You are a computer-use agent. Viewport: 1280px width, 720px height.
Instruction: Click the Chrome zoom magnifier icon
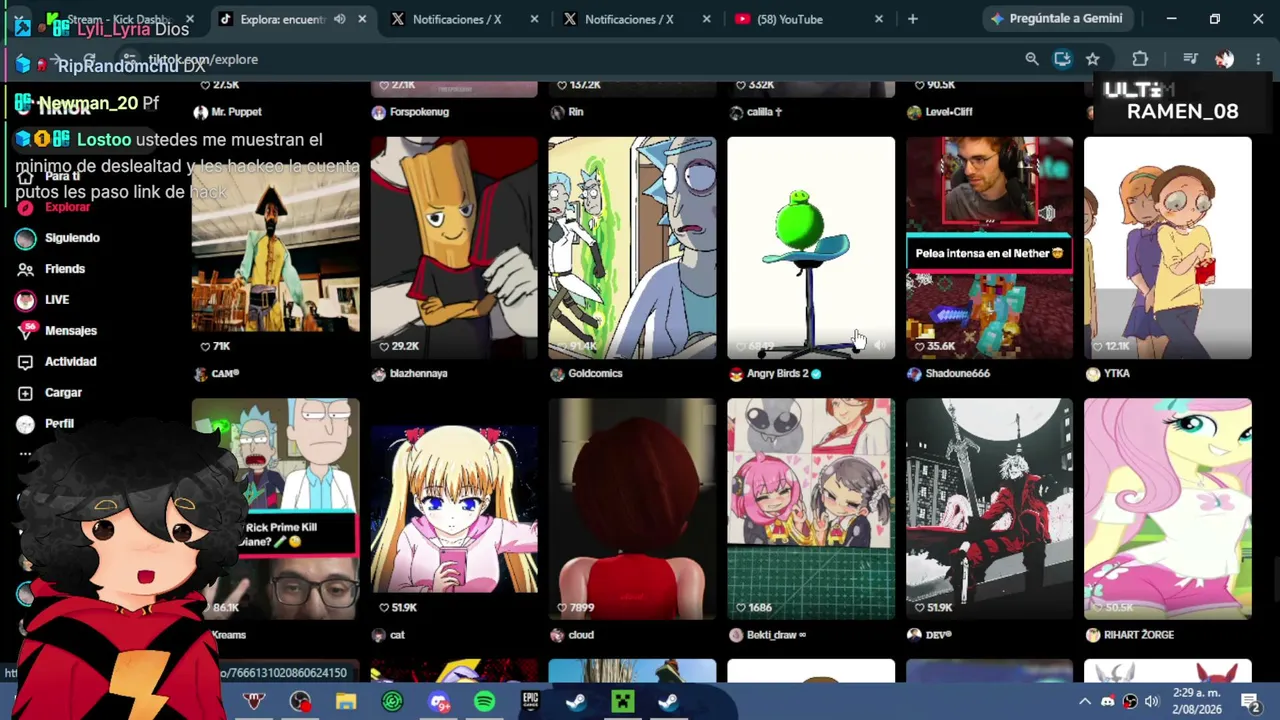click(x=1032, y=59)
